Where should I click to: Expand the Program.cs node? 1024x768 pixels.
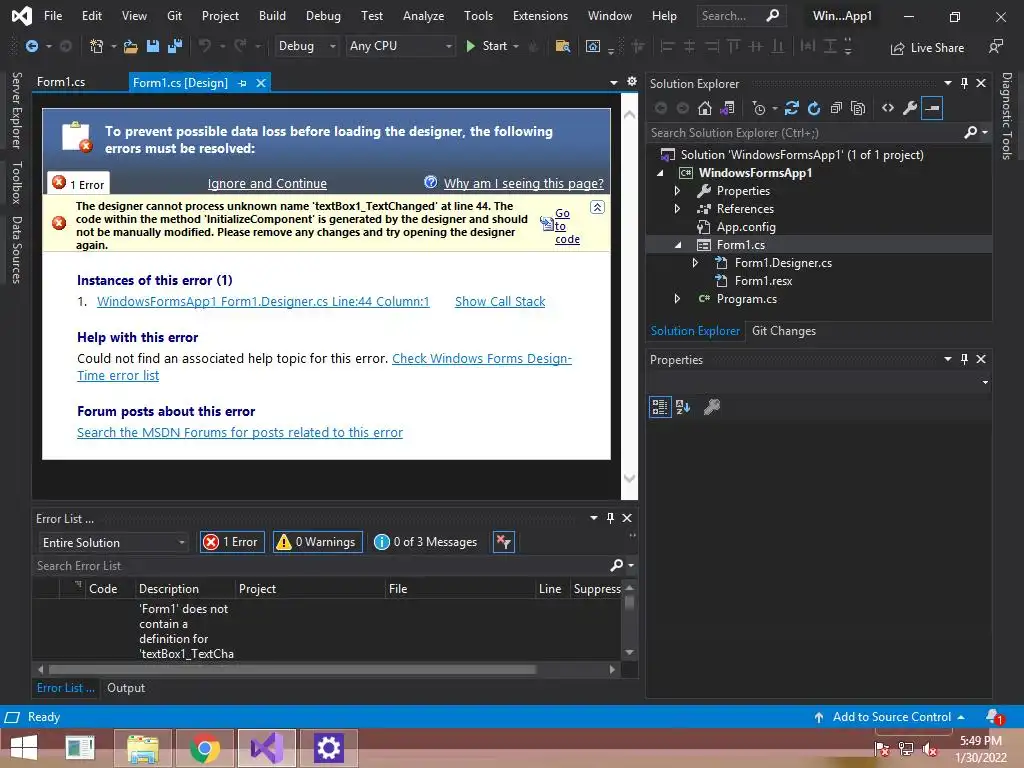point(677,298)
